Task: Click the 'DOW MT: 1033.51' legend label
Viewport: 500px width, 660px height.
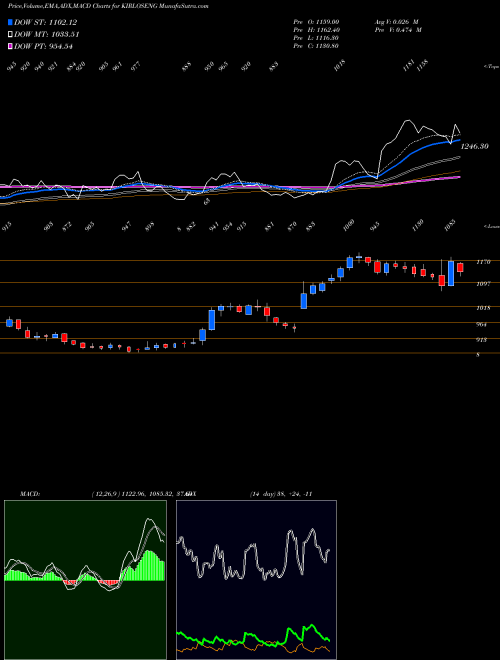Action: pyautogui.click(x=47, y=35)
